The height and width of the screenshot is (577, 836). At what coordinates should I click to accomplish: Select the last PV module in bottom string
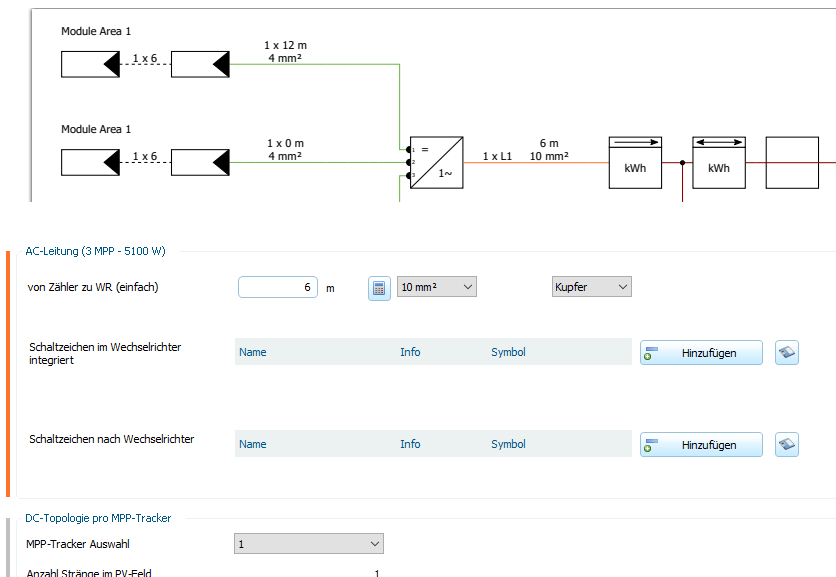point(200,162)
